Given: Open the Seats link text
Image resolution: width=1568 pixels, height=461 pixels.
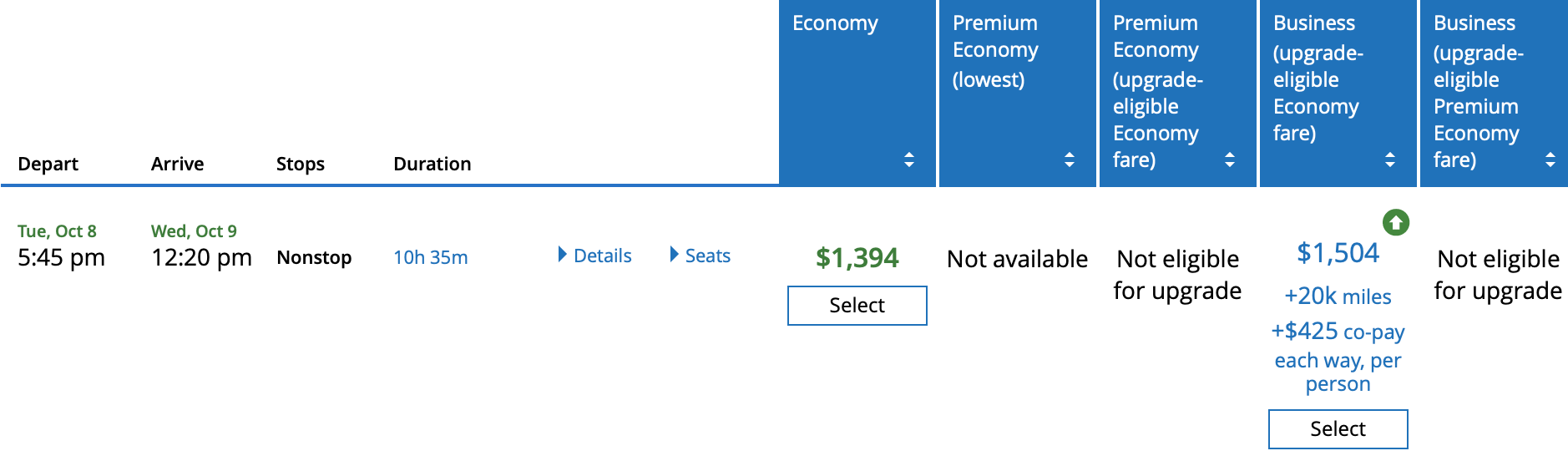Looking at the screenshot, I should [708, 256].
